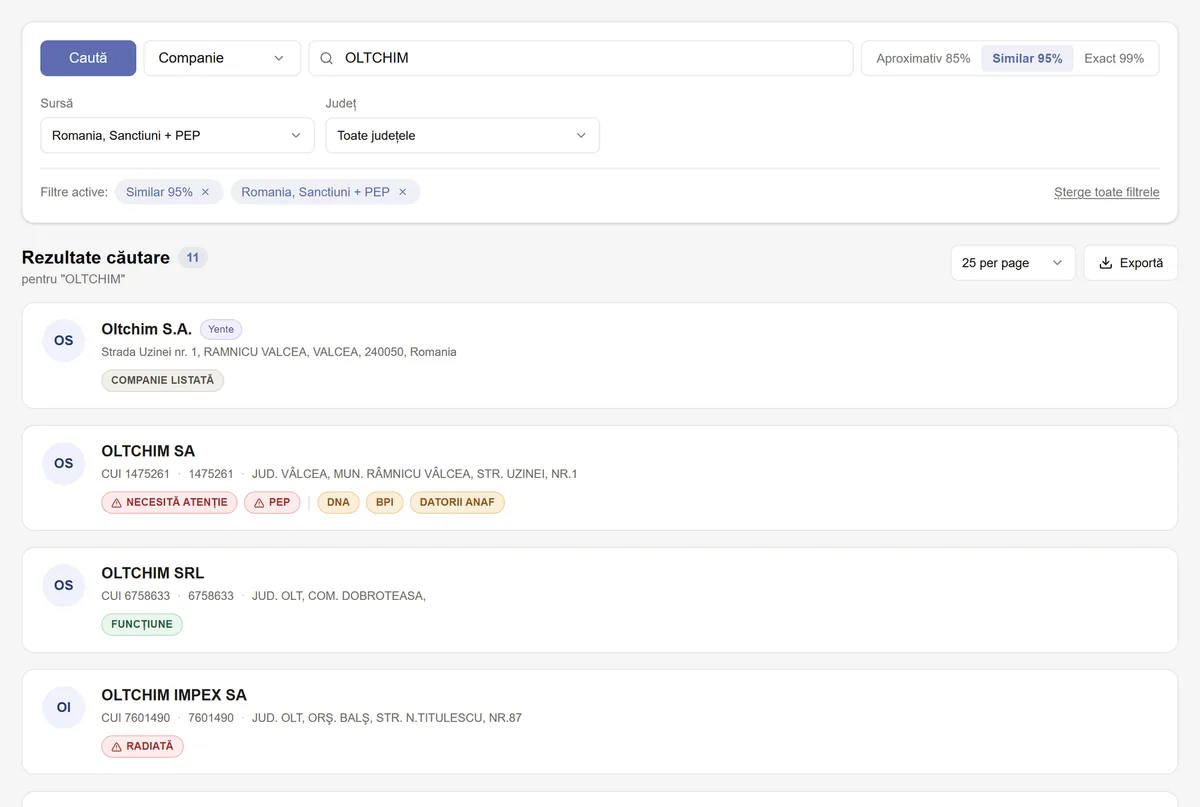Screen dimensions: 1200x807
Task: Open the OLTCHIM SA result
Action: 600,478
